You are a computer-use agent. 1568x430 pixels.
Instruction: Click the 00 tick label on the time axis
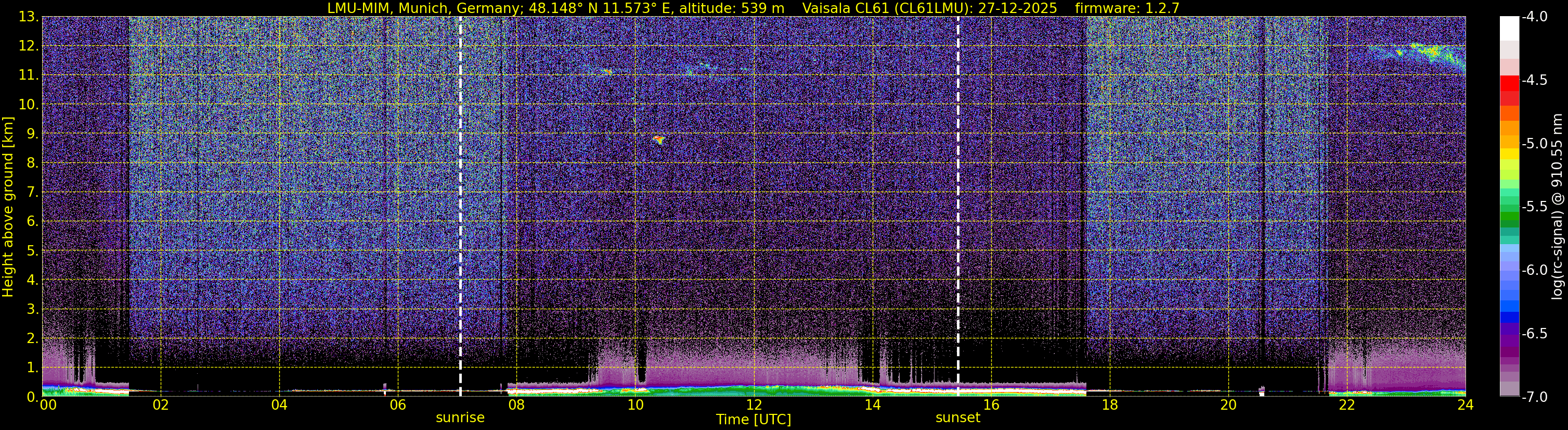[x=47, y=405]
